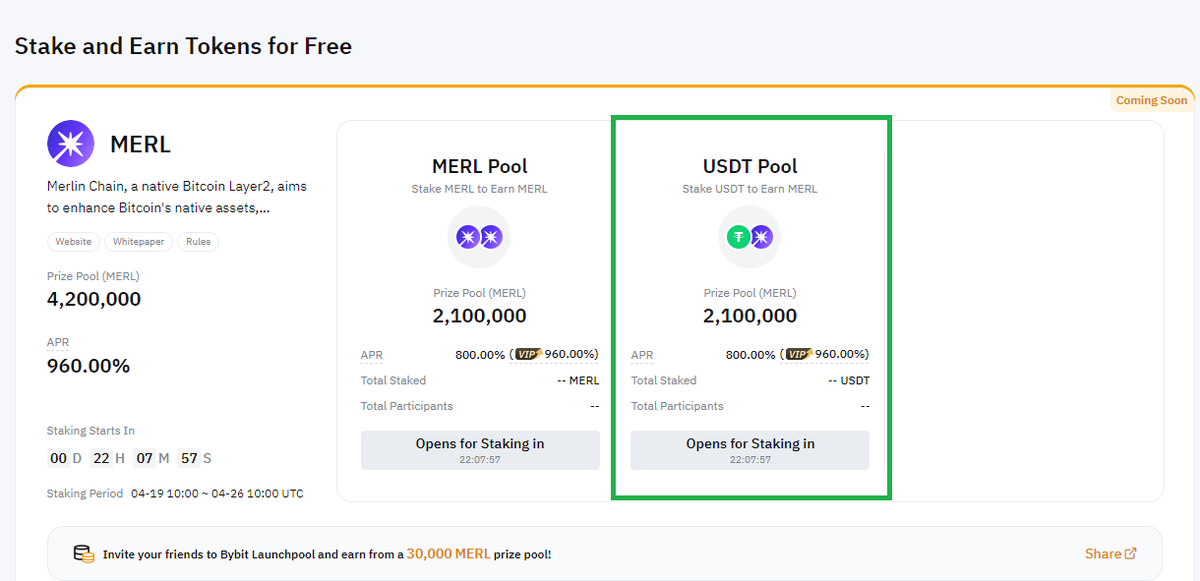Open the Website link

(x=73, y=242)
